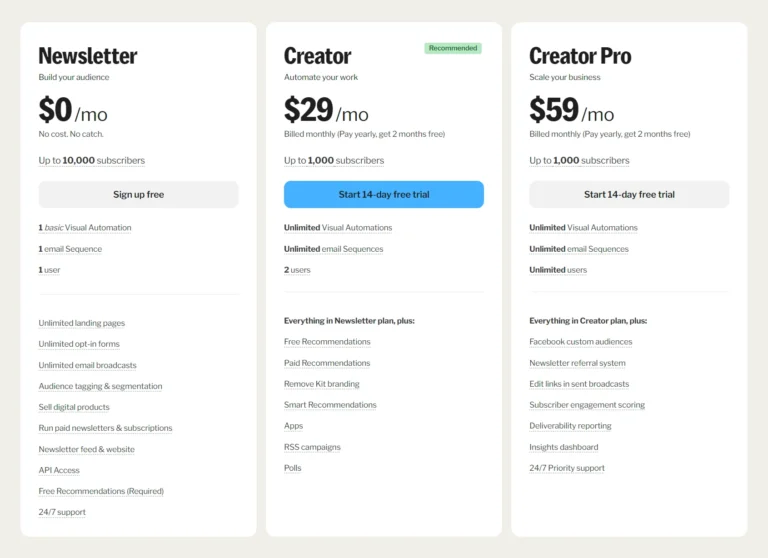The image size is (768, 558).
Task: Click the Recommended badge on Creator plan
Action: [x=452, y=48]
